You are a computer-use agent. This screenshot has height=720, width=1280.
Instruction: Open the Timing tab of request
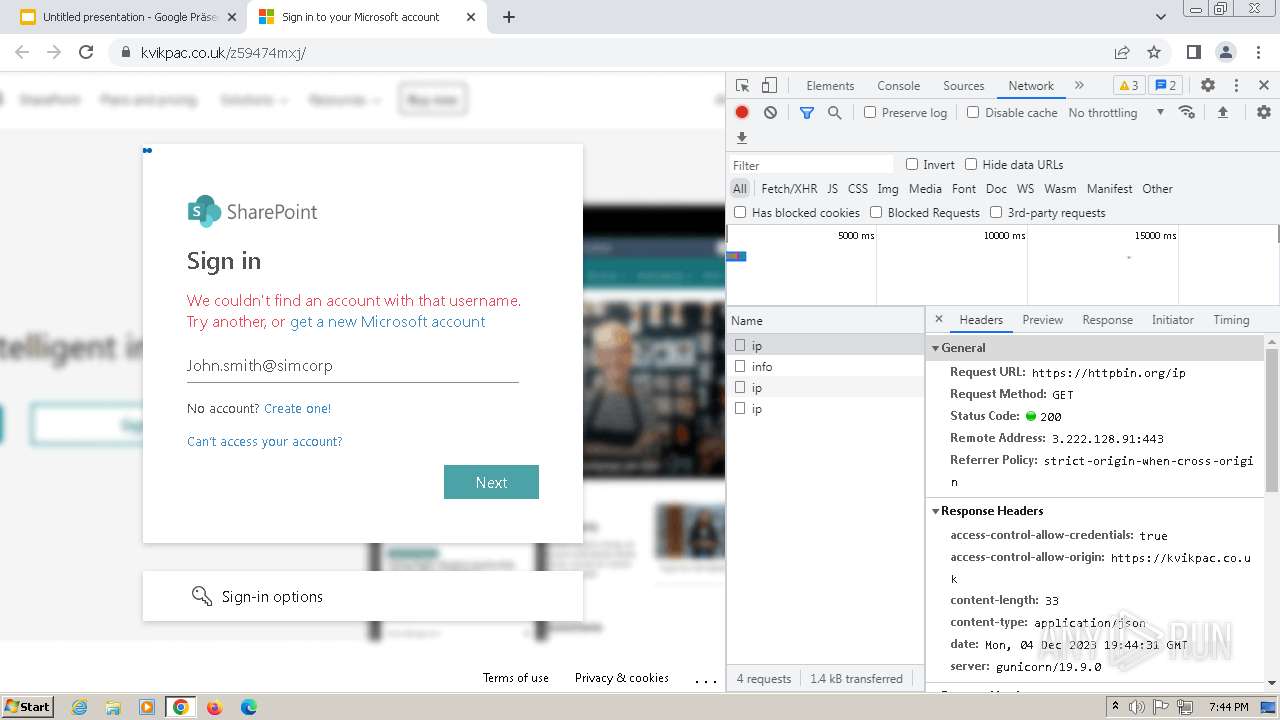click(1231, 320)
